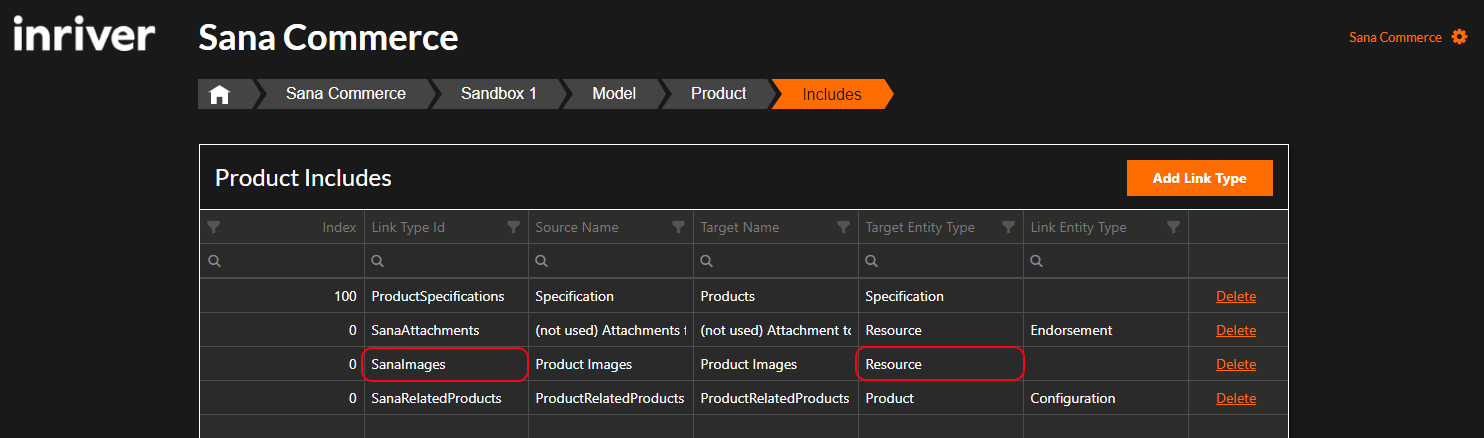The height and width of the screenshot is (438, 1484).
Task: Open the filter icon on the Source Name column
Action: (678, 227)
